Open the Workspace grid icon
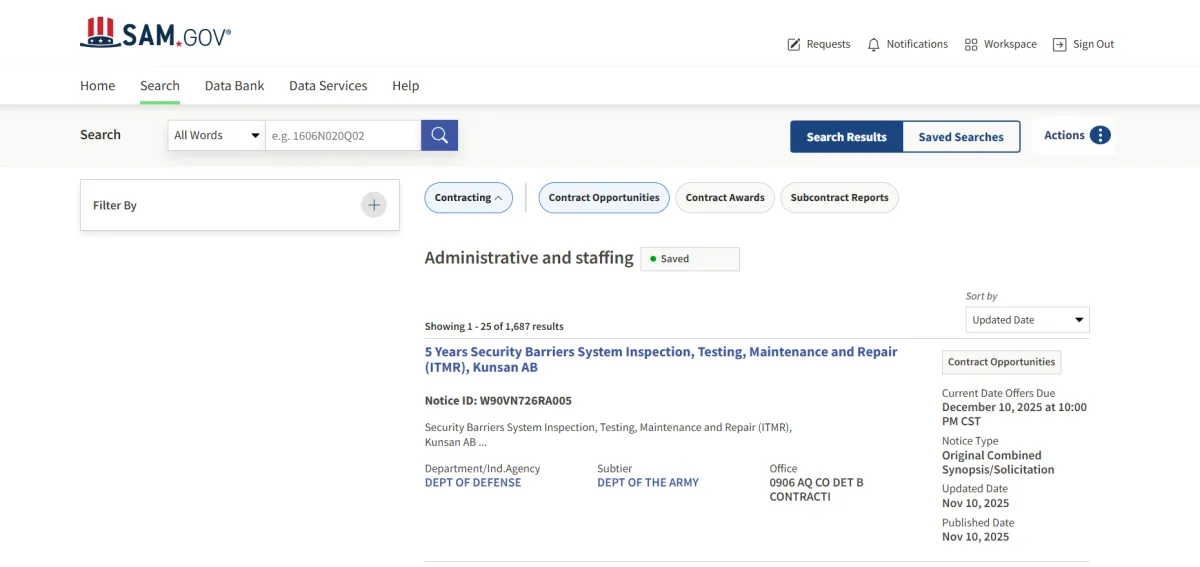Image resolution: width=1200 pixels, height=567 pixels. 971,45
